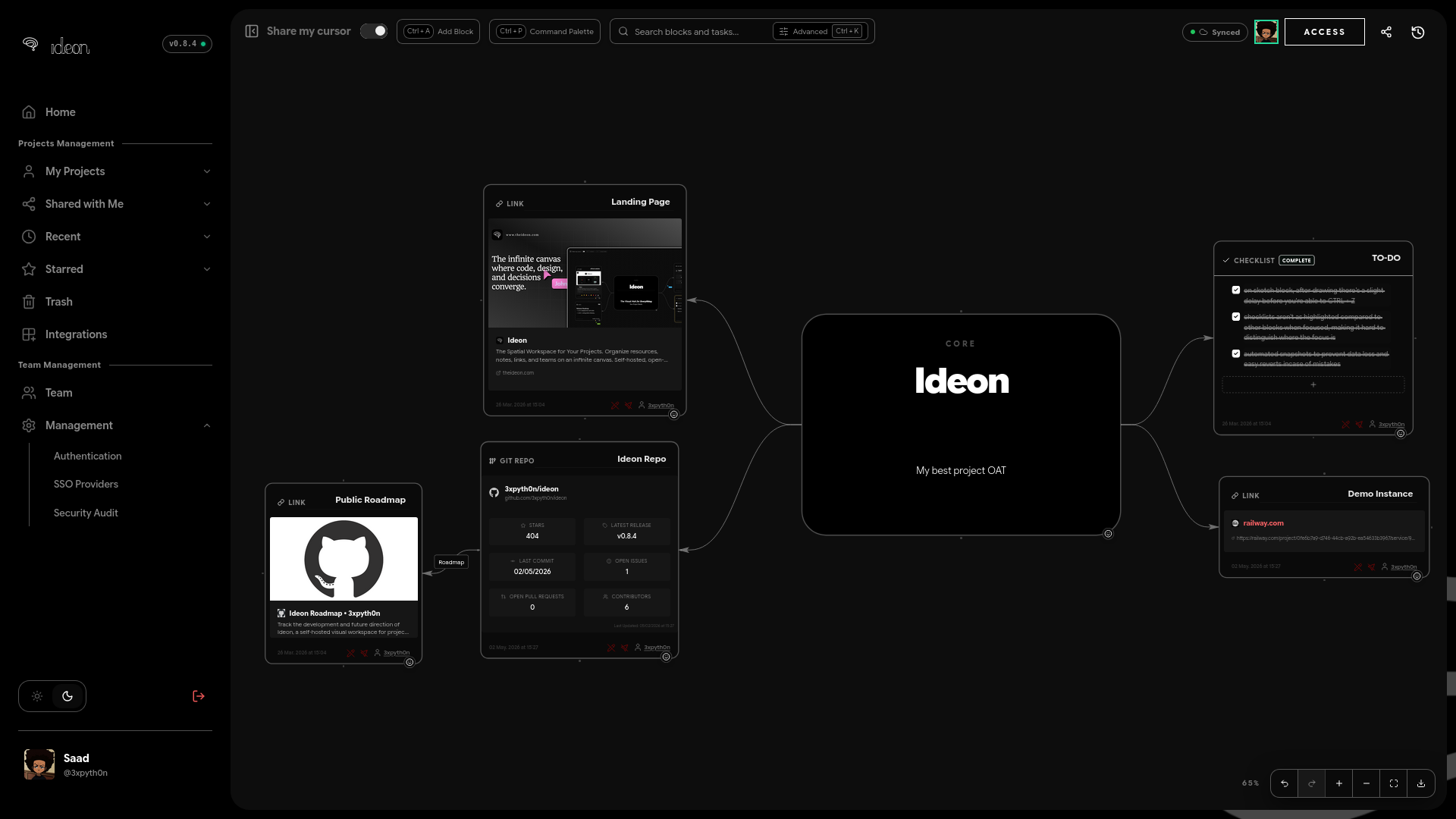This screenshot has height=819, width=1456.
Task: Switch to dark theme moon icon
Action: pos(67,696)
